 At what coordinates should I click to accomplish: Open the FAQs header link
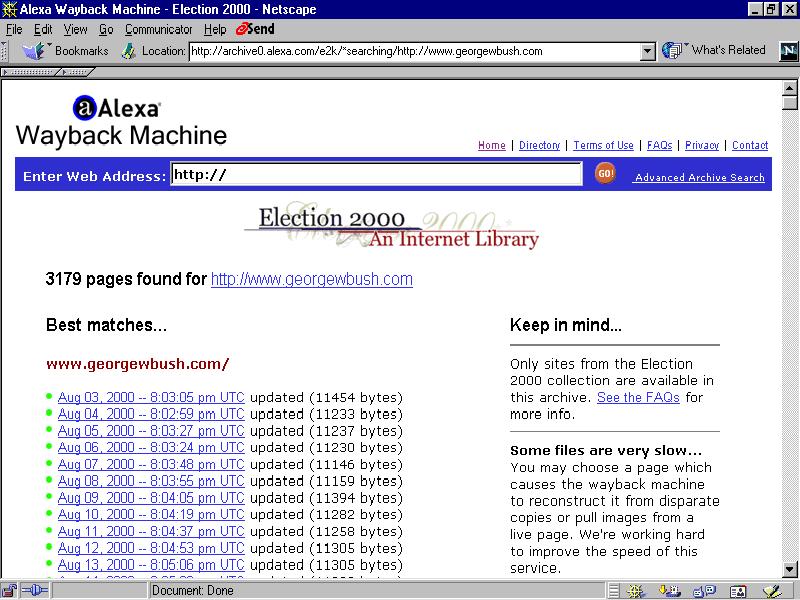pyautogui.click(x=659, y=145)
